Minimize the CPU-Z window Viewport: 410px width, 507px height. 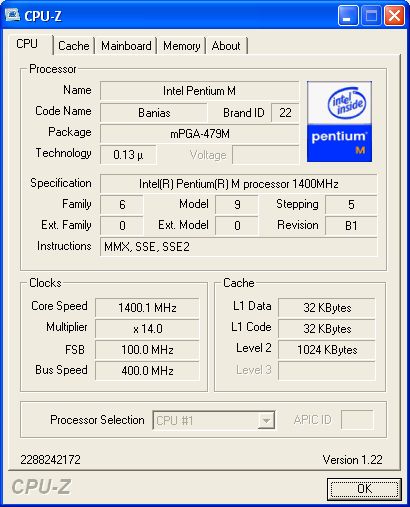(x=347, y=16)
